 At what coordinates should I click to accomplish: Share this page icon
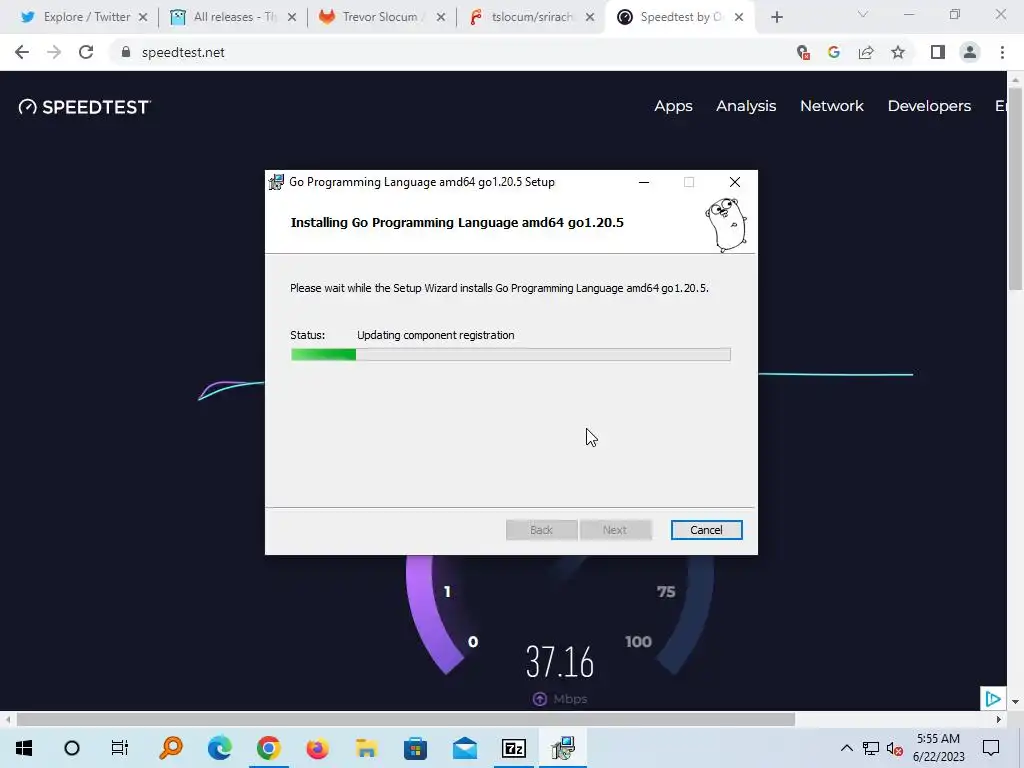(x=866, y=52)
